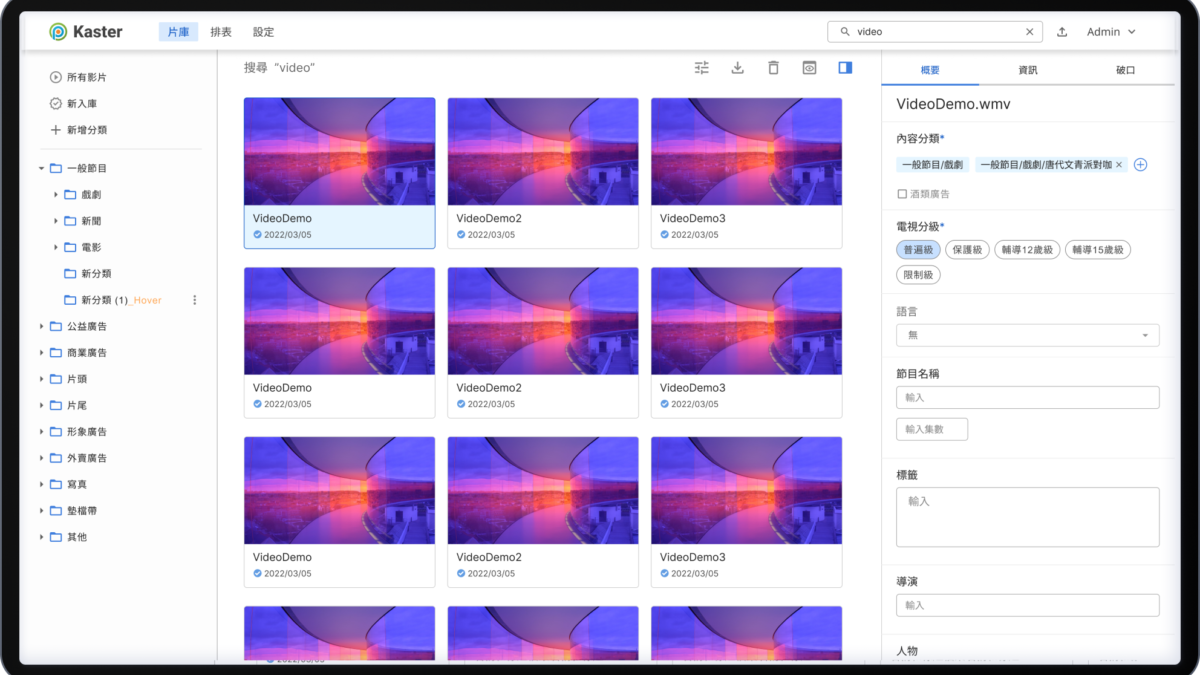Click the preview eye icon in toolbar
This screenshot has height=675, width=1200.
click(809, 68)
